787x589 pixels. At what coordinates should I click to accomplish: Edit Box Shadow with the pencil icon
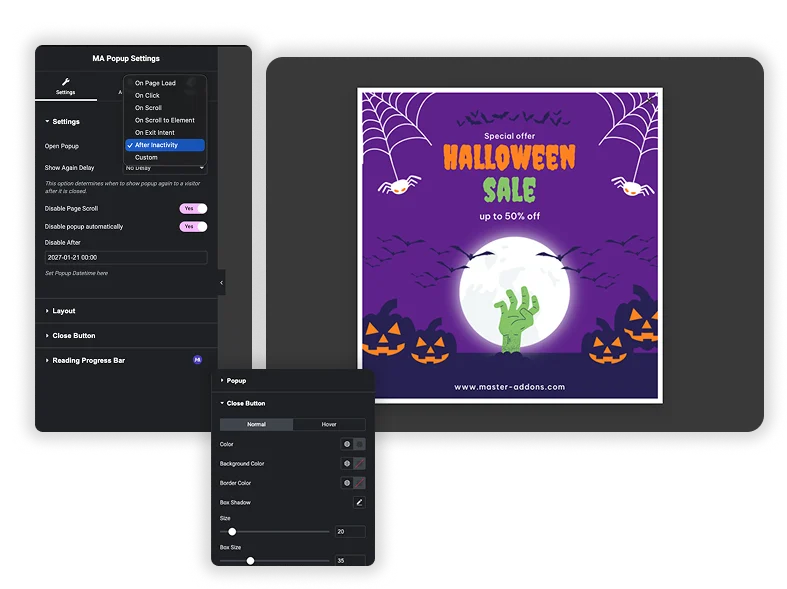coord(359,502)
